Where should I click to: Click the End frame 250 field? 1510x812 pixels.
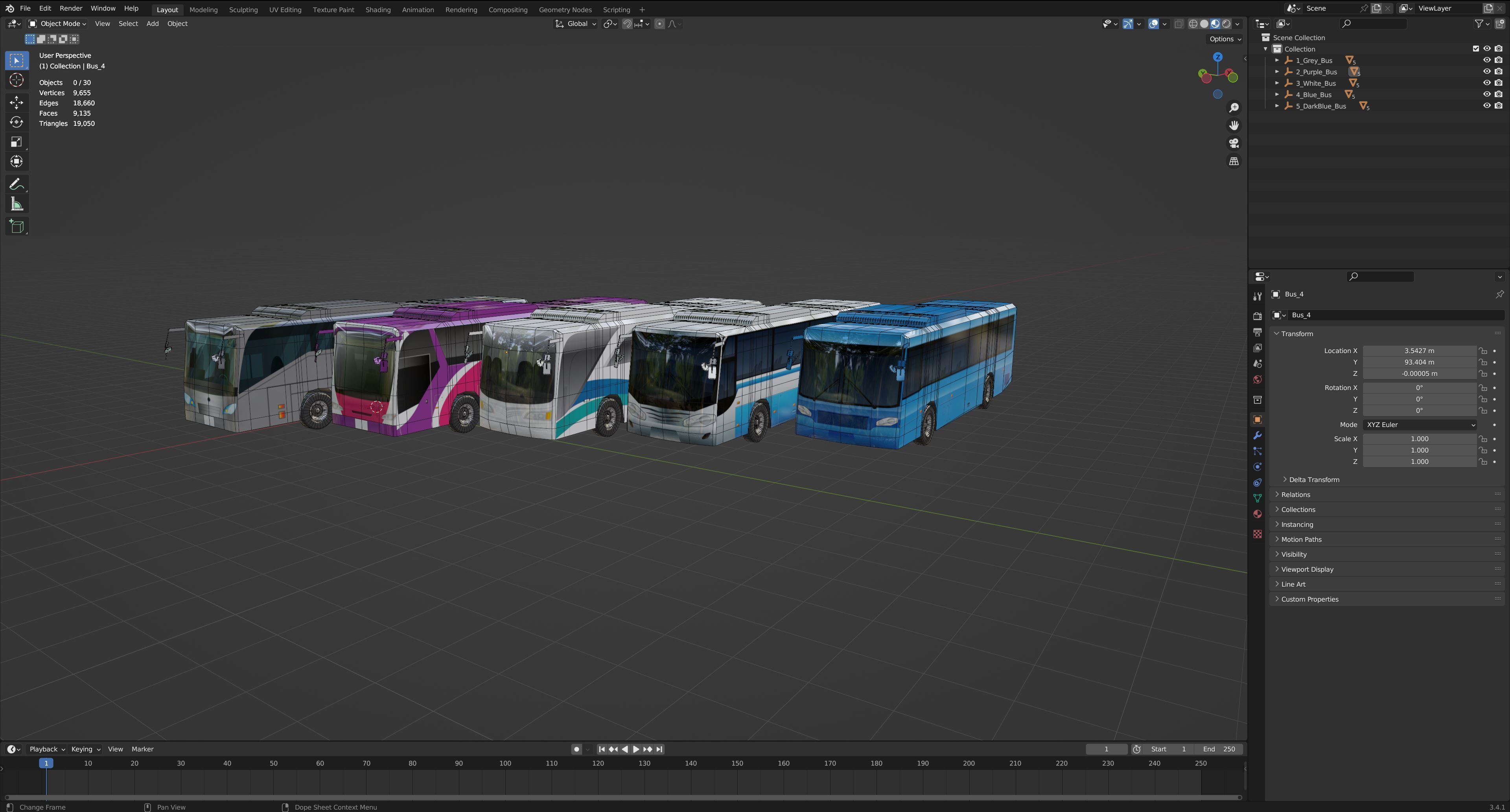click(x=1219, y=749)
